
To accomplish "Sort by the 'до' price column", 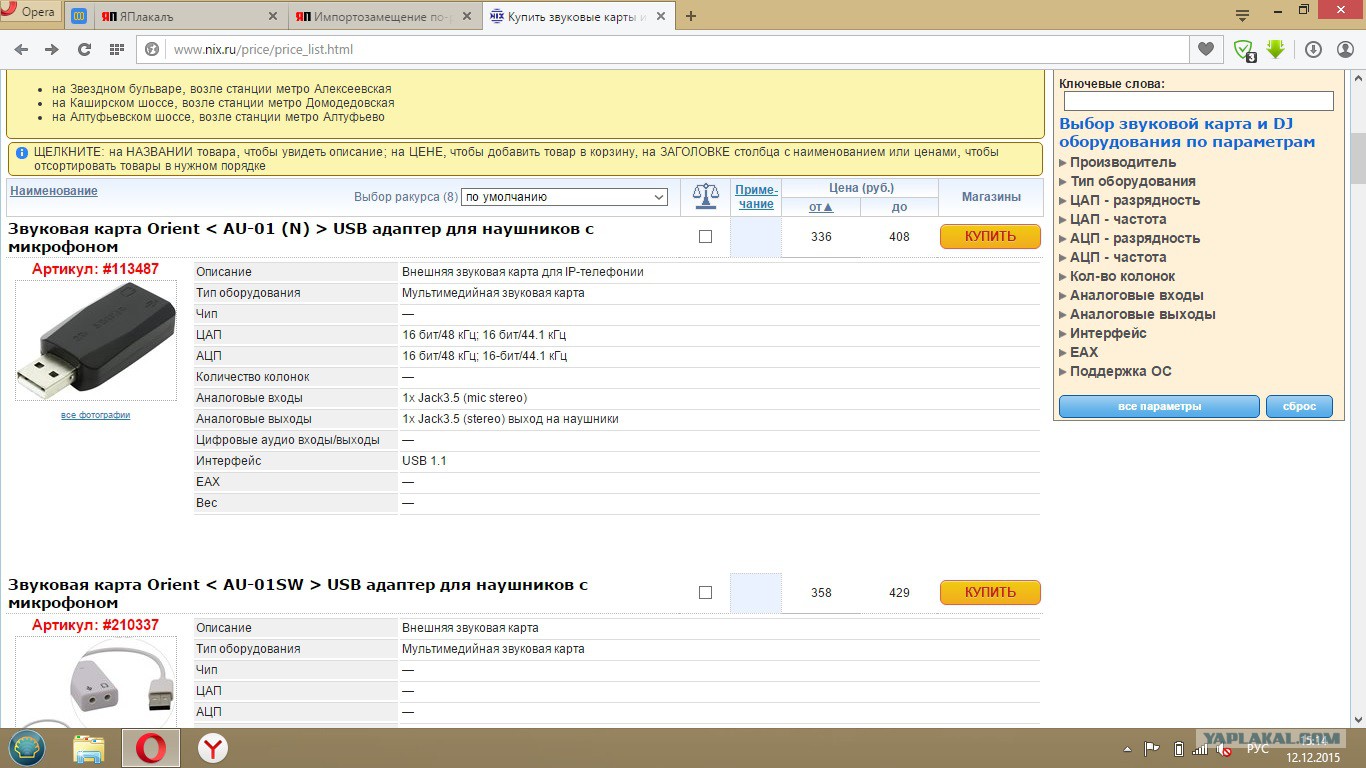I will coord(899,207).
